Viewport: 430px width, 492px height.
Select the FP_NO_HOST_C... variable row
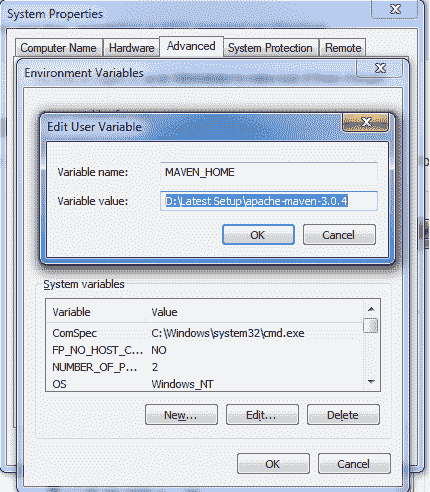[204, 350]
